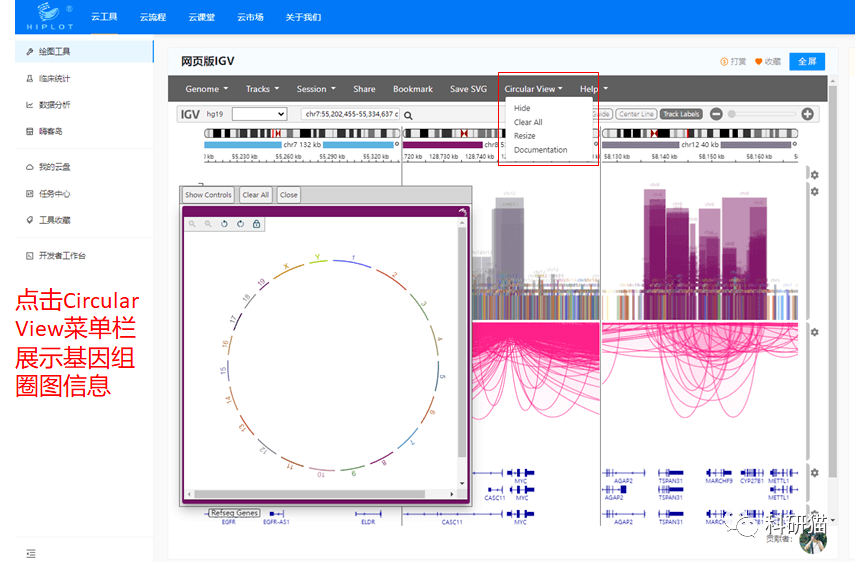Click the 打赏 coin icon
This screenshot has height=562, width=855.
[x=723, y=62]
